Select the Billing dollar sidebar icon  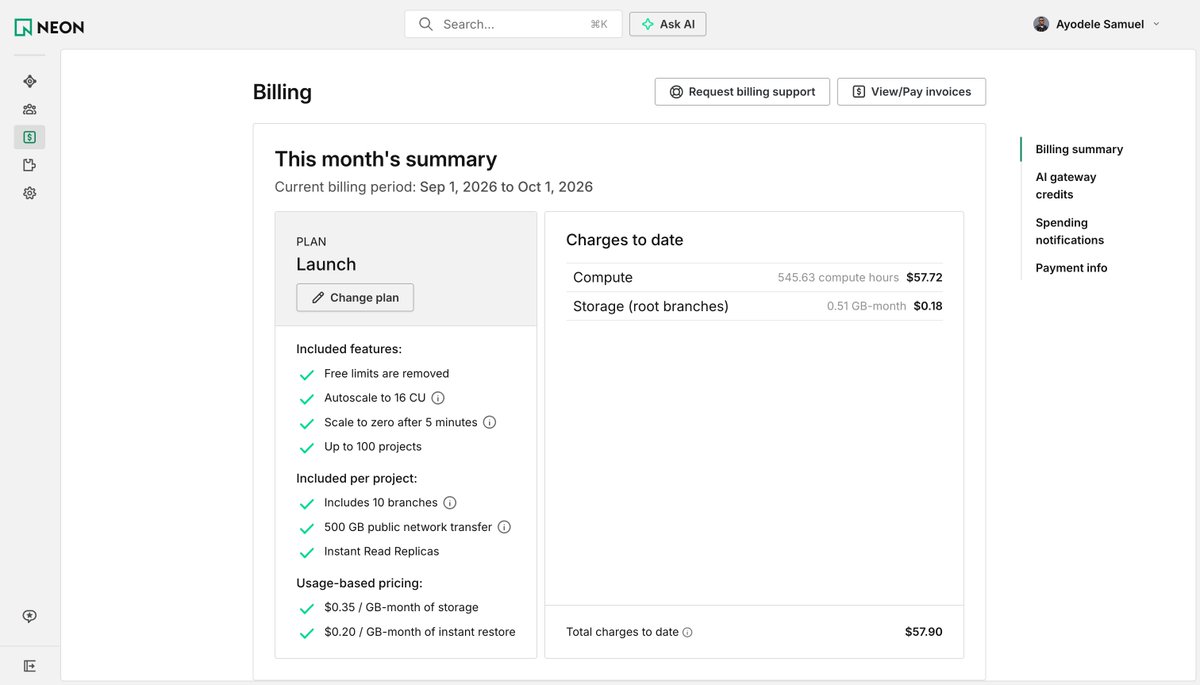point(29,137)
